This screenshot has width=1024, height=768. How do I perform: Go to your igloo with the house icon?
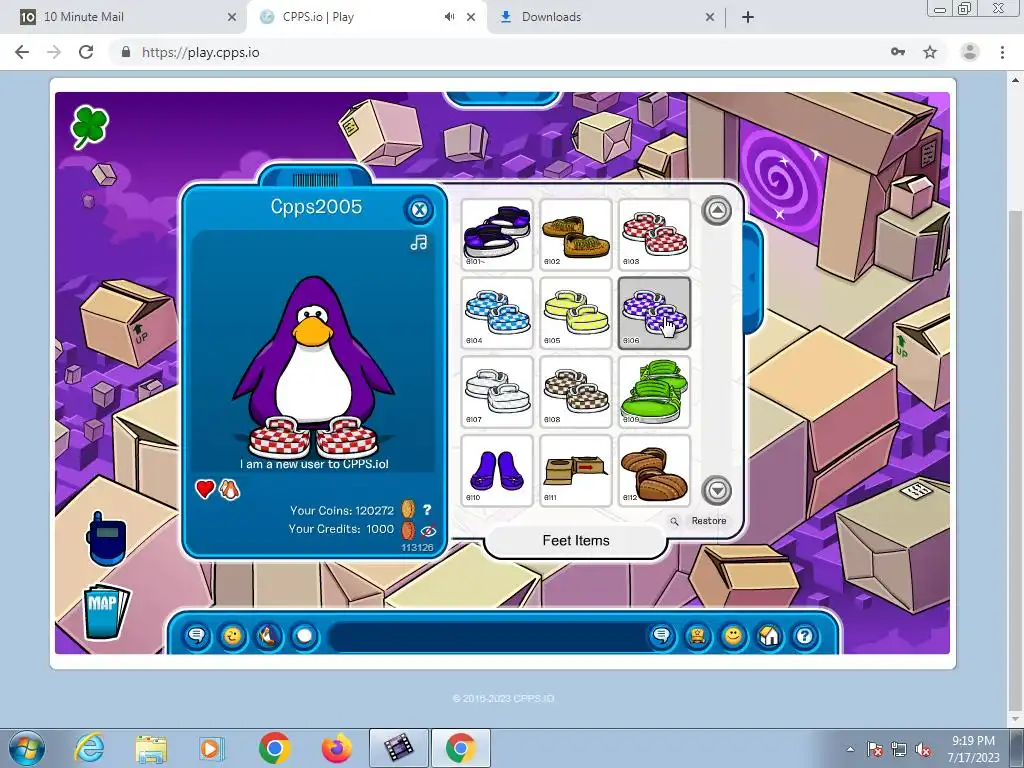point(769,635)
